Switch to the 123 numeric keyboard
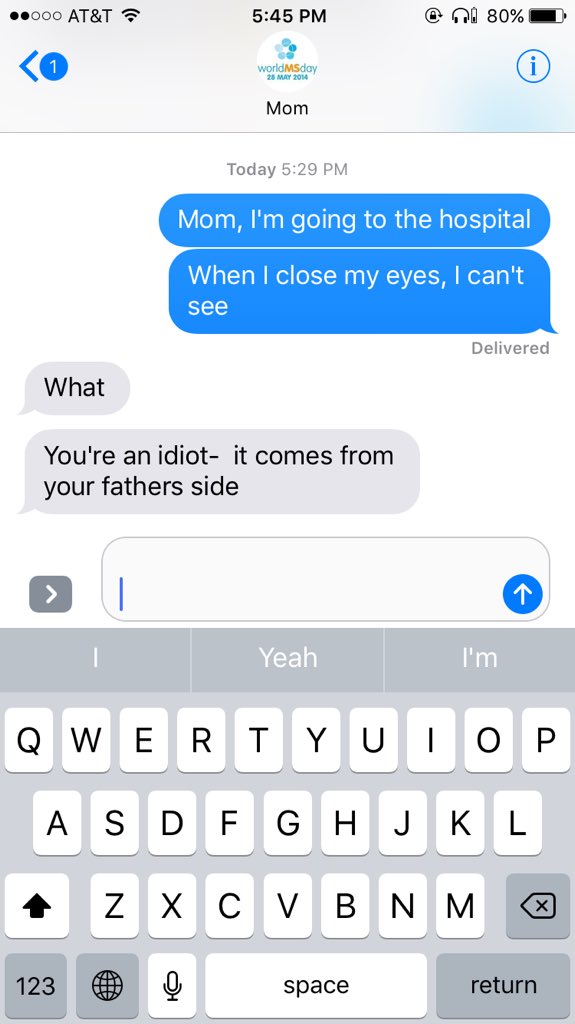The image size is (575, 1024). (x=35, y=985)
